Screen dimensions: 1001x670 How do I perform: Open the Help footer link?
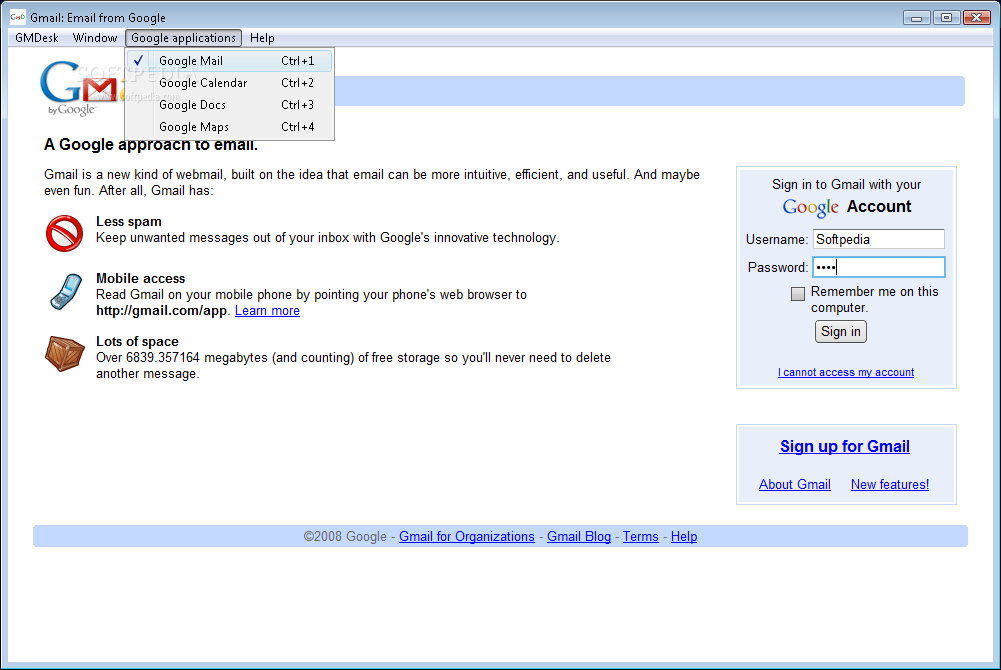[684, 537]
